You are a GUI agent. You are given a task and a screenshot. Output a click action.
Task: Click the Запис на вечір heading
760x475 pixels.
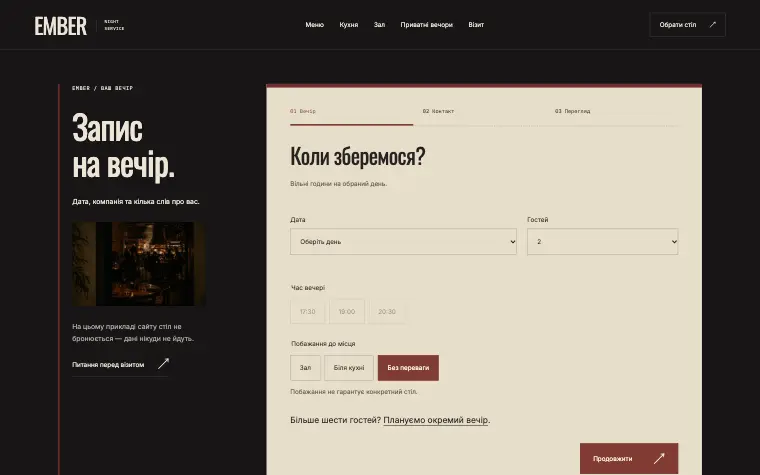[124, 146]
